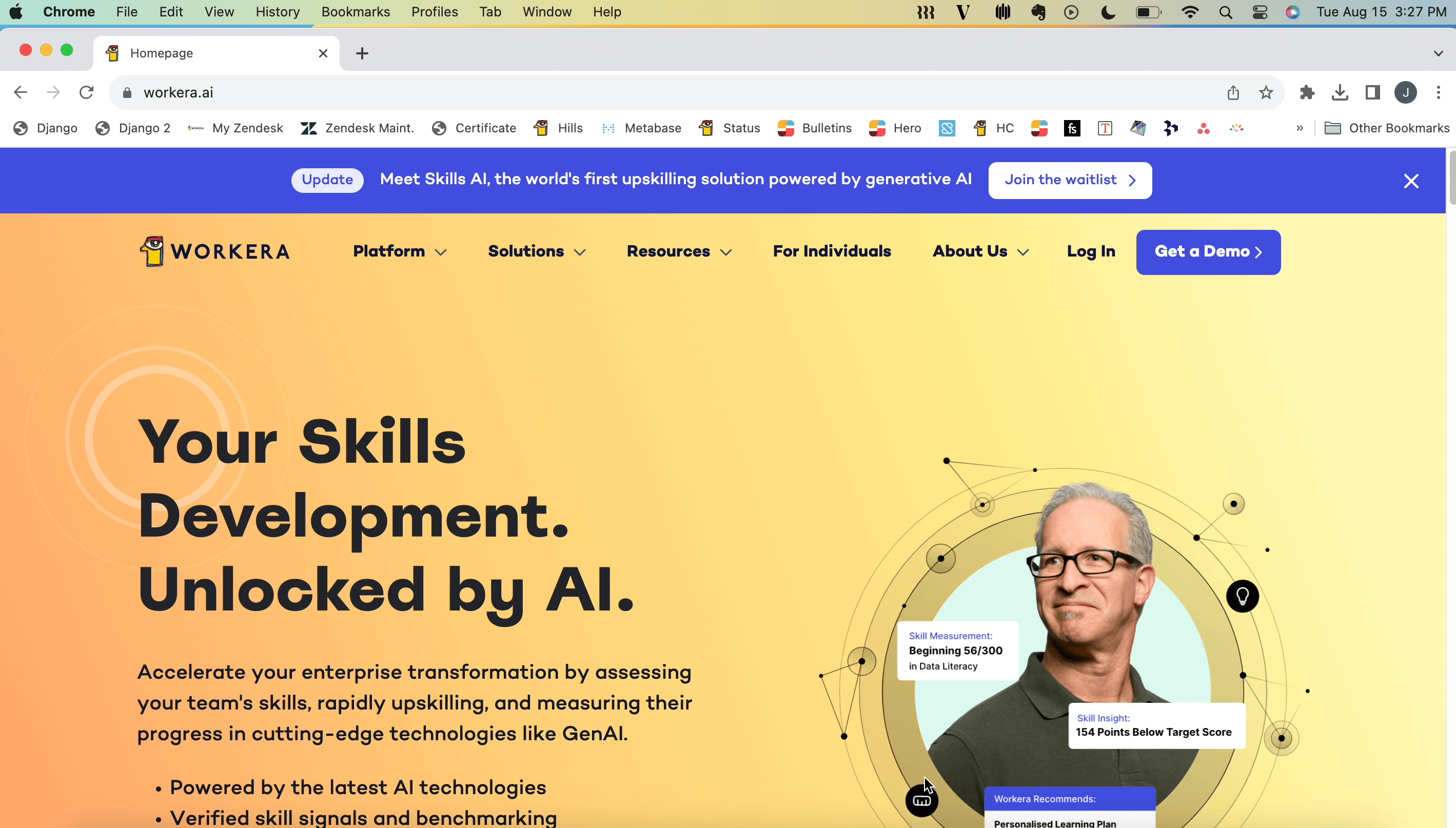Dismiss the Skills AI announcement banner

pyautogui.click(x=1411, y=181)
